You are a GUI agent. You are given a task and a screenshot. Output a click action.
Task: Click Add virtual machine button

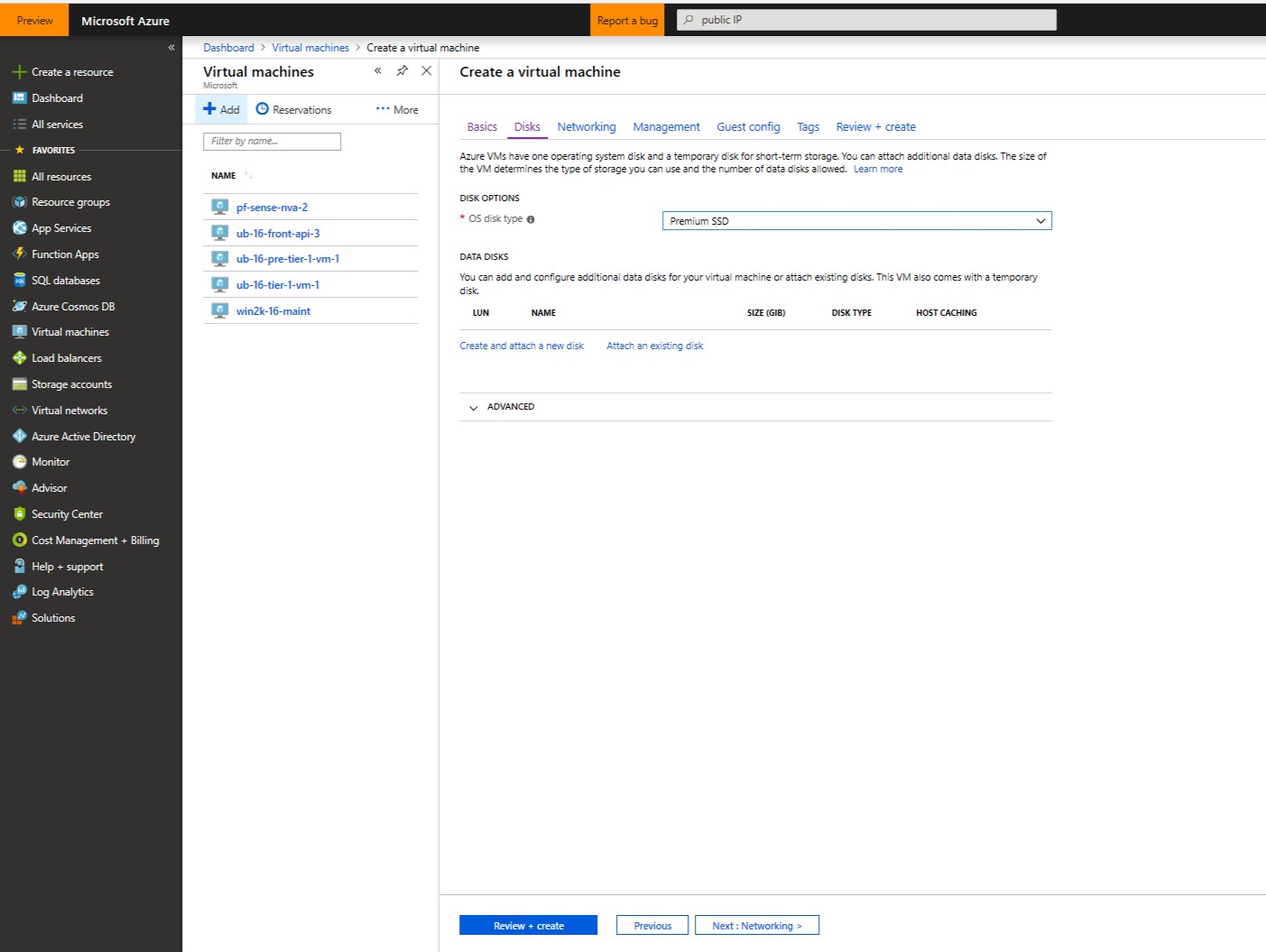[221, 110]
